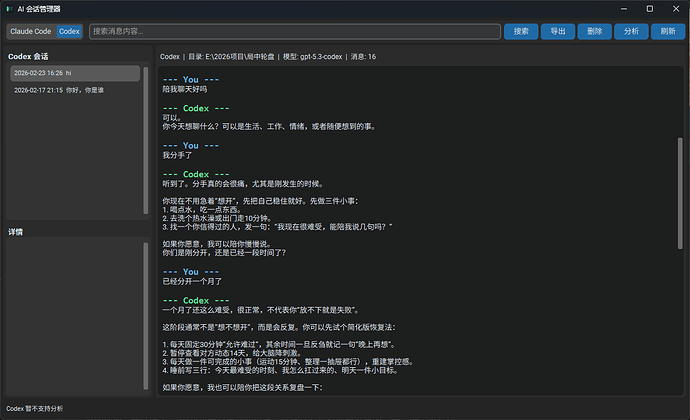The height and width of the screenshot is (420, 690).
Task: Switch to the Claude Code tab
Action: click(31, 31)
